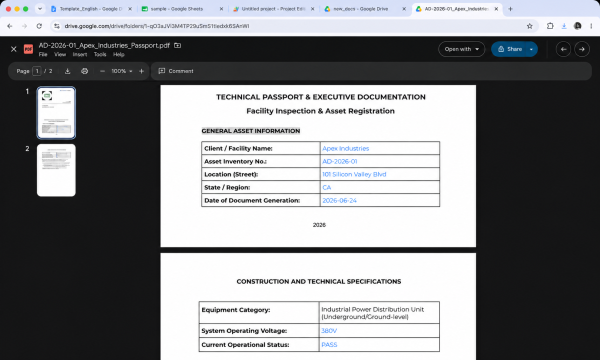The height and width of the screenshot is (360, 600).
Task: Zoom in with the plus icon
Action: [141, 71]
